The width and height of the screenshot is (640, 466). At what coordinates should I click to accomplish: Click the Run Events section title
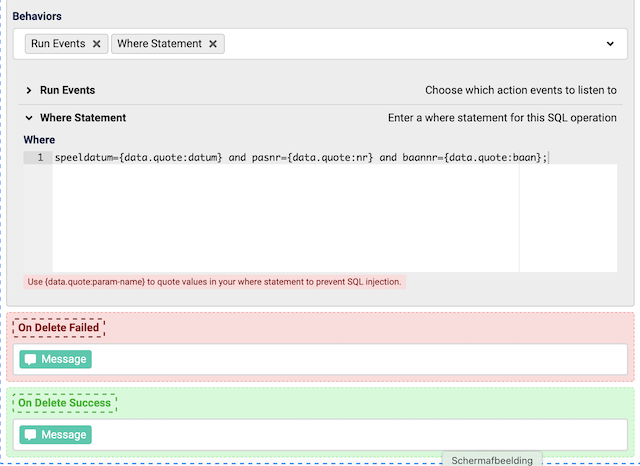[67, 90]
